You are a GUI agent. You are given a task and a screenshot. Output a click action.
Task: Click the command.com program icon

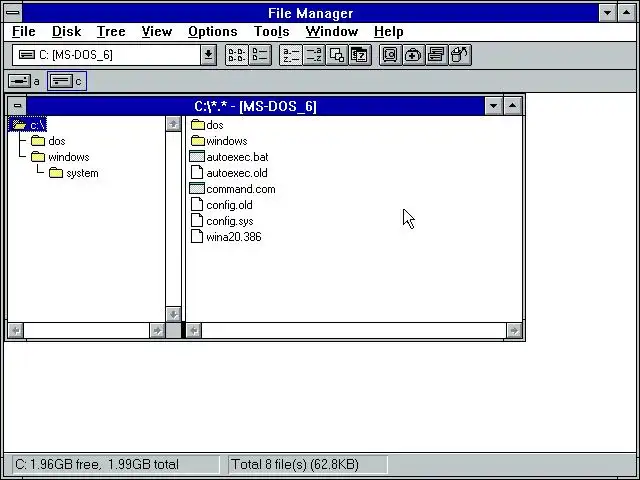(197, 189)
